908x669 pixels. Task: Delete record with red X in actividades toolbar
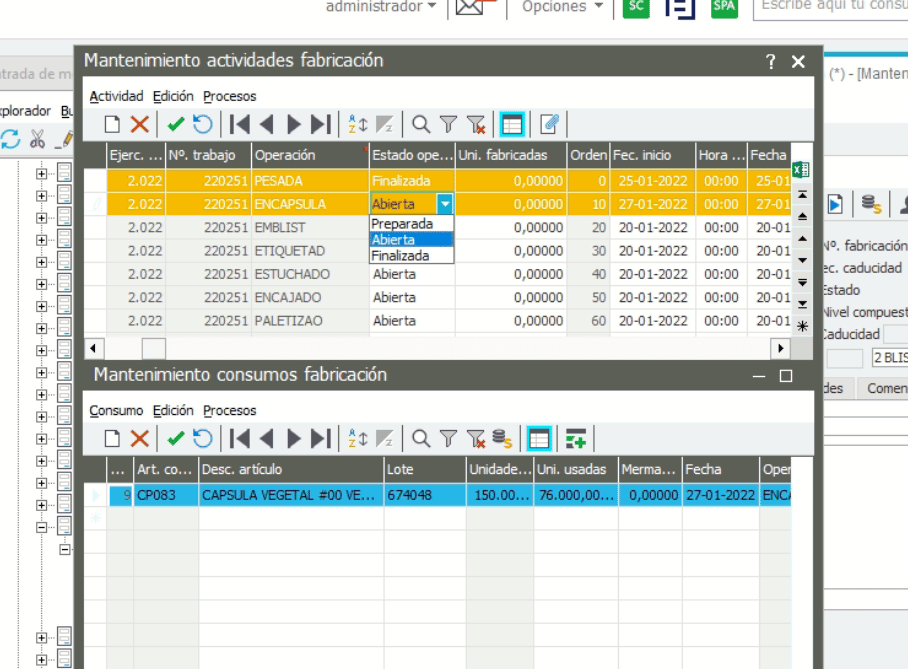140,125
